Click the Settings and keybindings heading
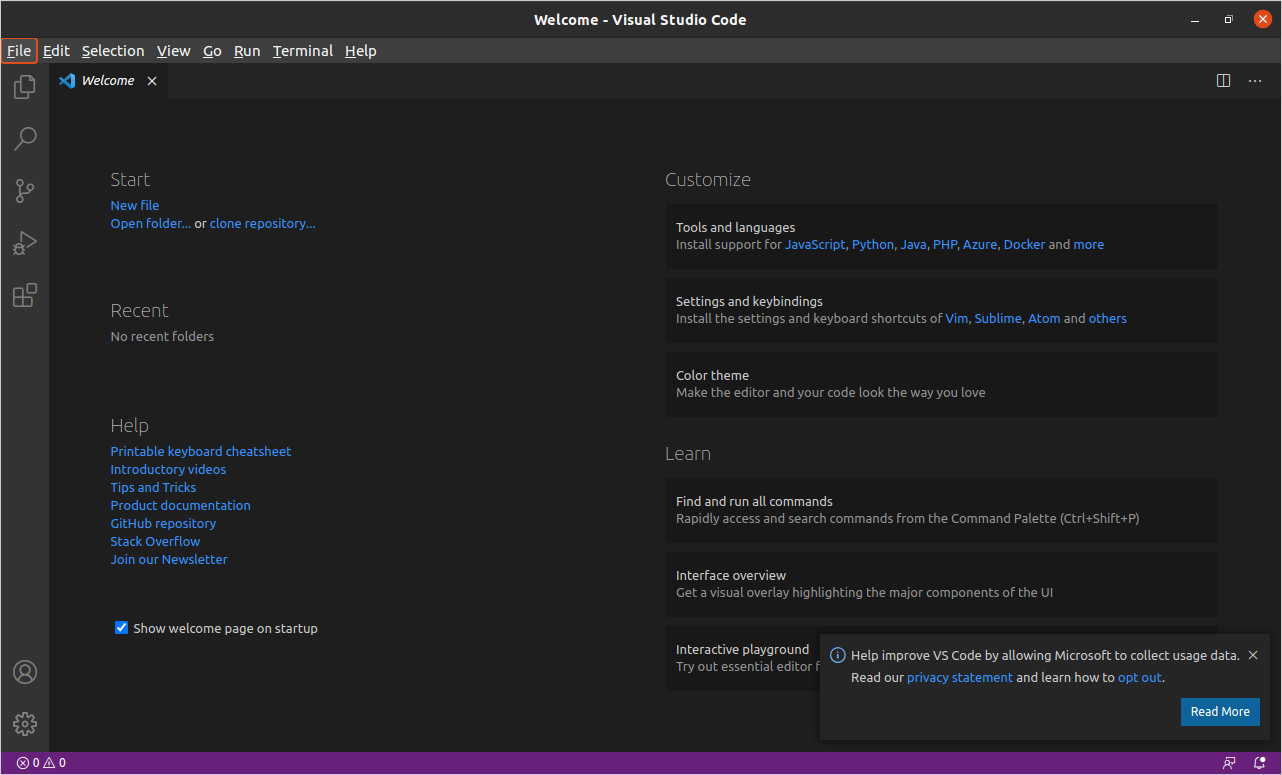 point(750,302)
